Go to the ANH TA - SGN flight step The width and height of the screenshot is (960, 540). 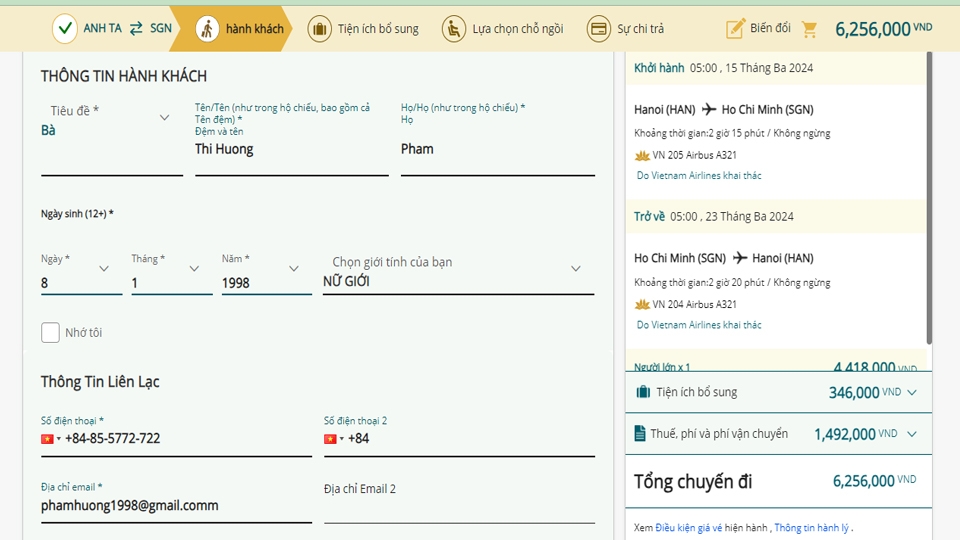112,29
